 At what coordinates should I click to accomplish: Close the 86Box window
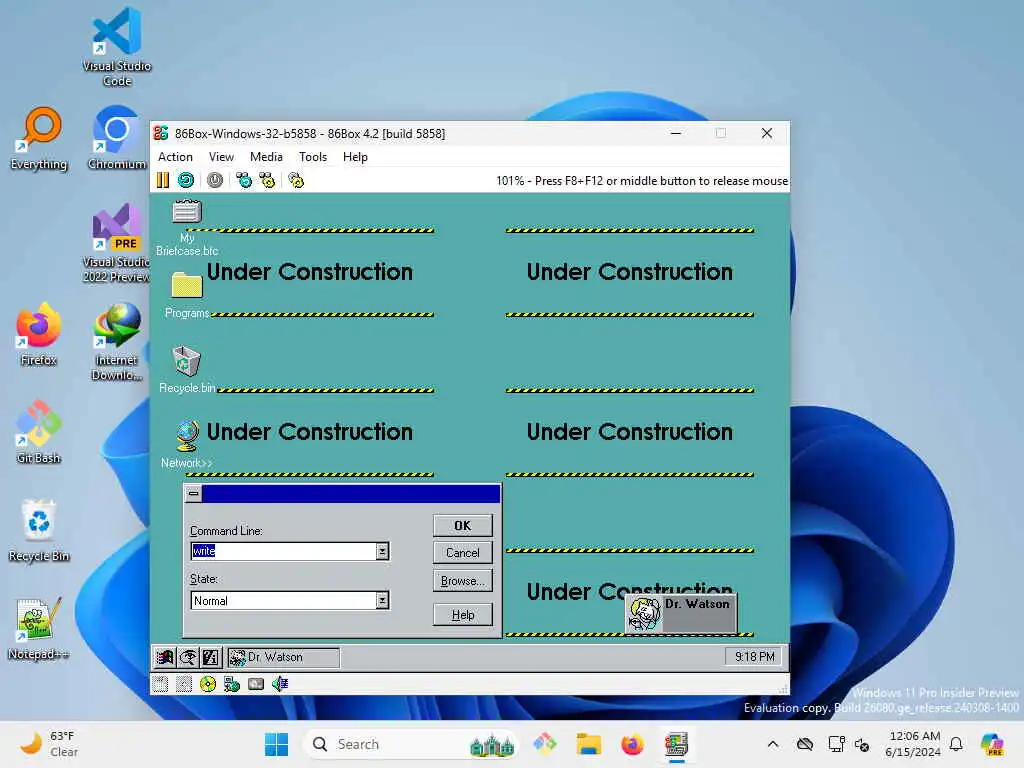point(767,133)
